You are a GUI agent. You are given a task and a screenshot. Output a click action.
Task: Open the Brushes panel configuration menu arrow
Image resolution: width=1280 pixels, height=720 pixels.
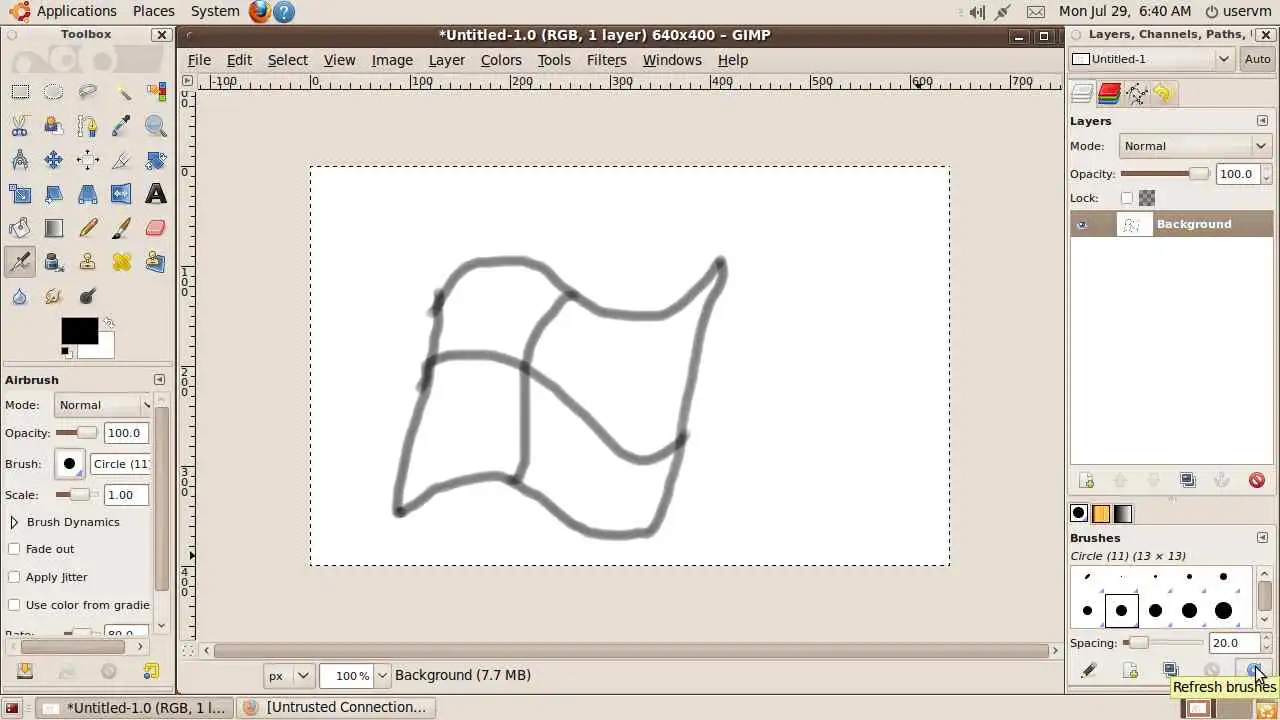pyautogui.click(x=1262, y=538)
